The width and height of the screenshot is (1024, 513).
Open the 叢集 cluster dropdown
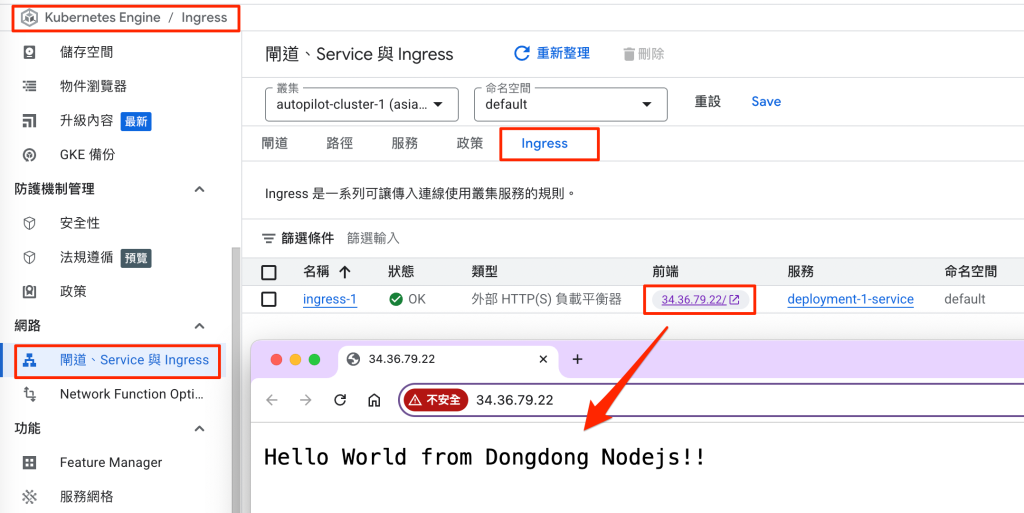[x=361, y=104]
